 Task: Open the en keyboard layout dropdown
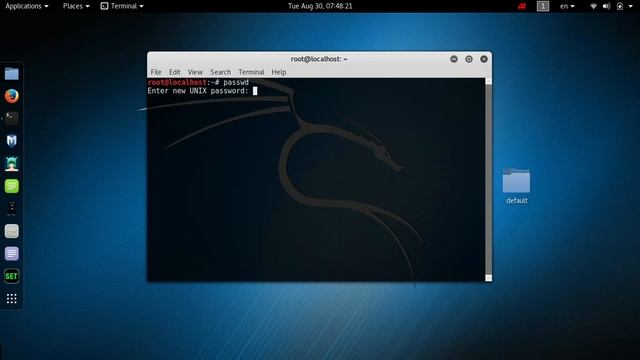click(x=567, y=6)
